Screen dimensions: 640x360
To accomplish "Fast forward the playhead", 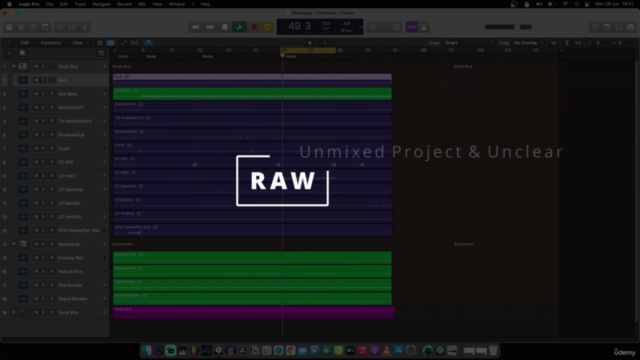I will coord(210,27).
